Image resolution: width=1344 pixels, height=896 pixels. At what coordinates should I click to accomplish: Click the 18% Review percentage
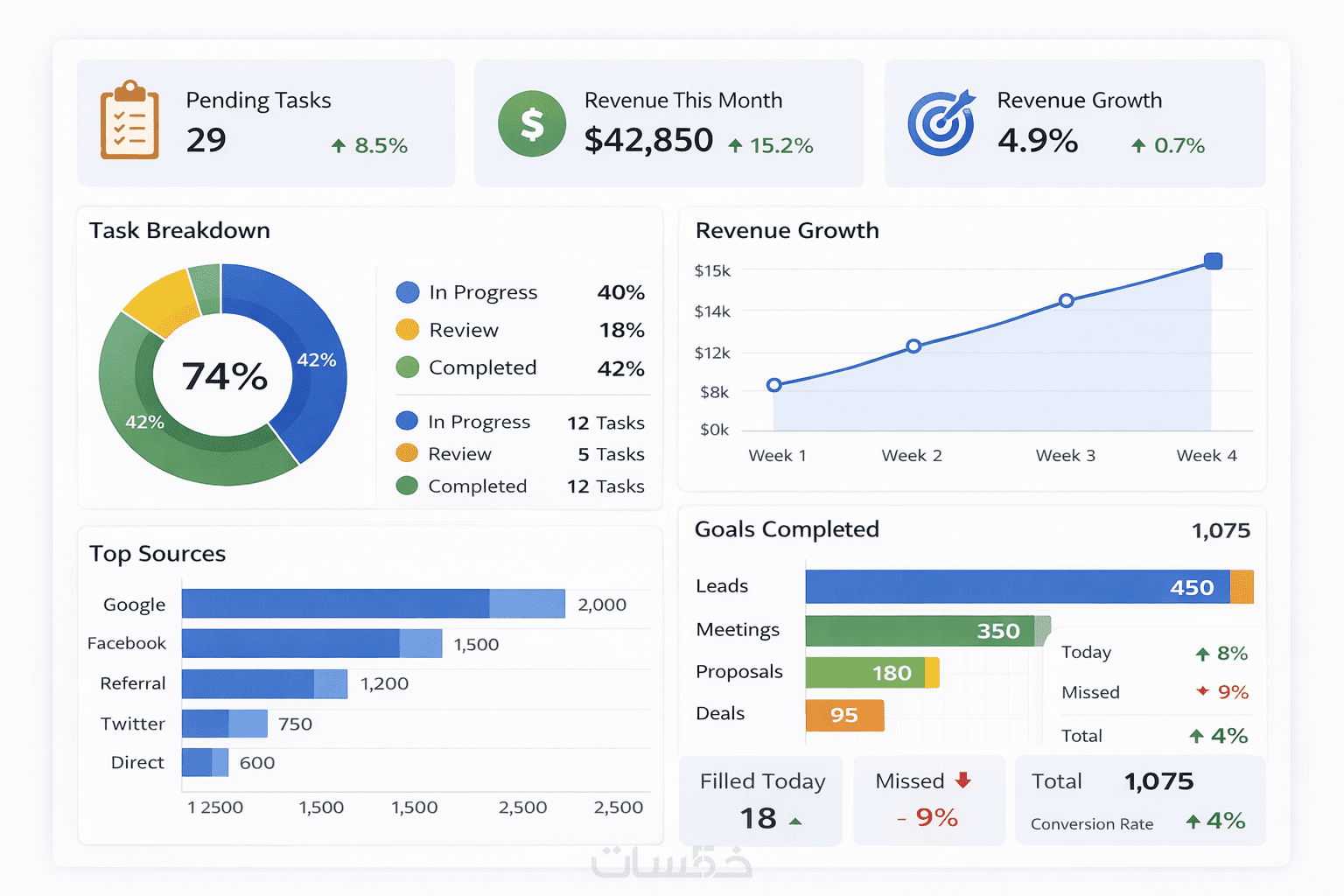pos(622,330)
